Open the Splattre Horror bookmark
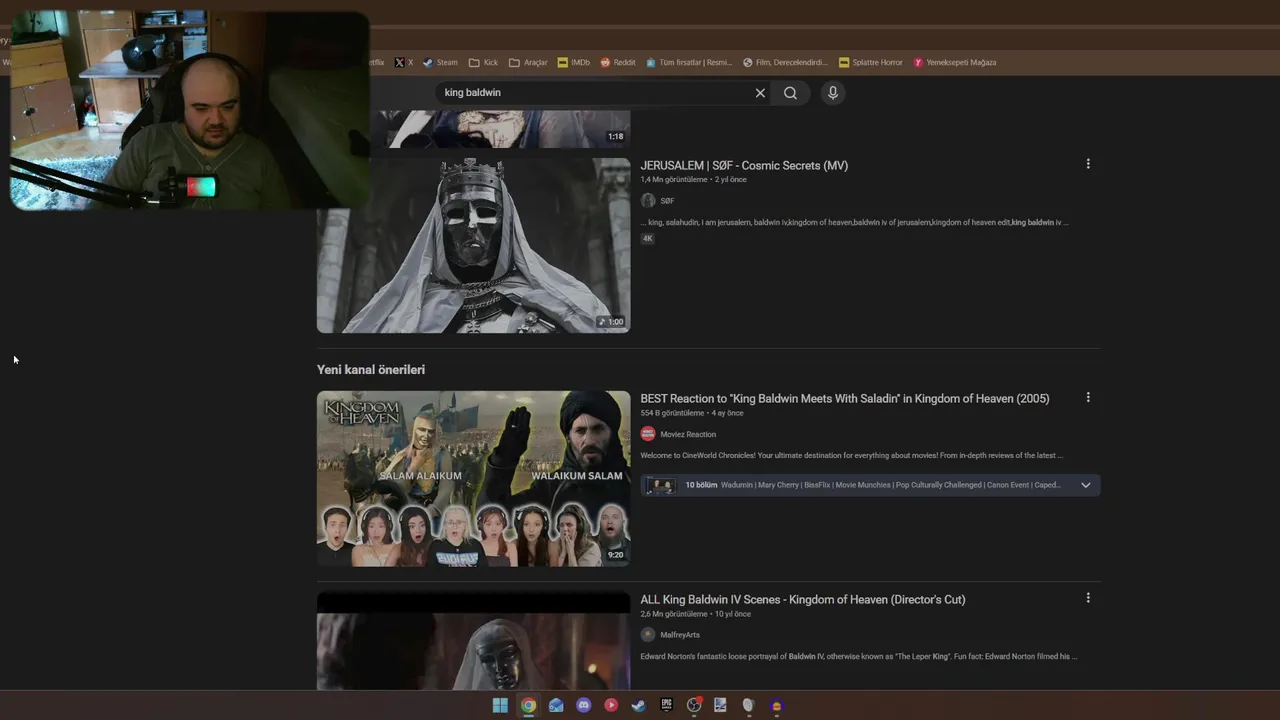 (x=870, y=62)
